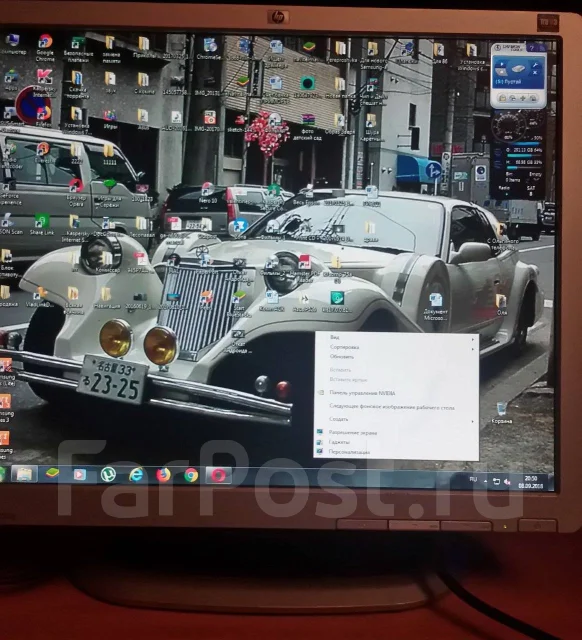Expand the Вид submenu

[x=396, y=338]
